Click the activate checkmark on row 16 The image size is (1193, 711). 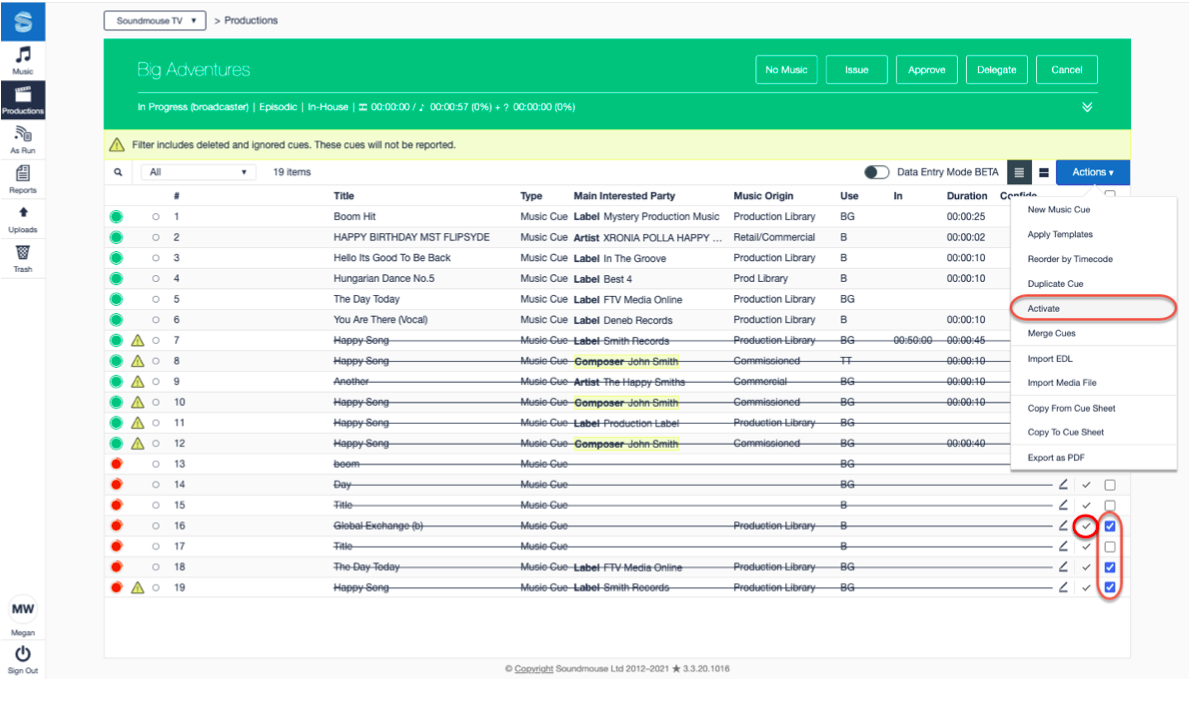[x=1086, y=526]
